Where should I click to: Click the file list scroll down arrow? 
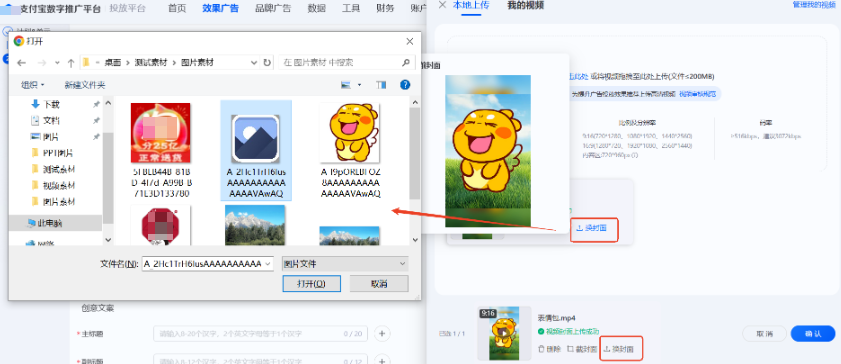(414, 240)
